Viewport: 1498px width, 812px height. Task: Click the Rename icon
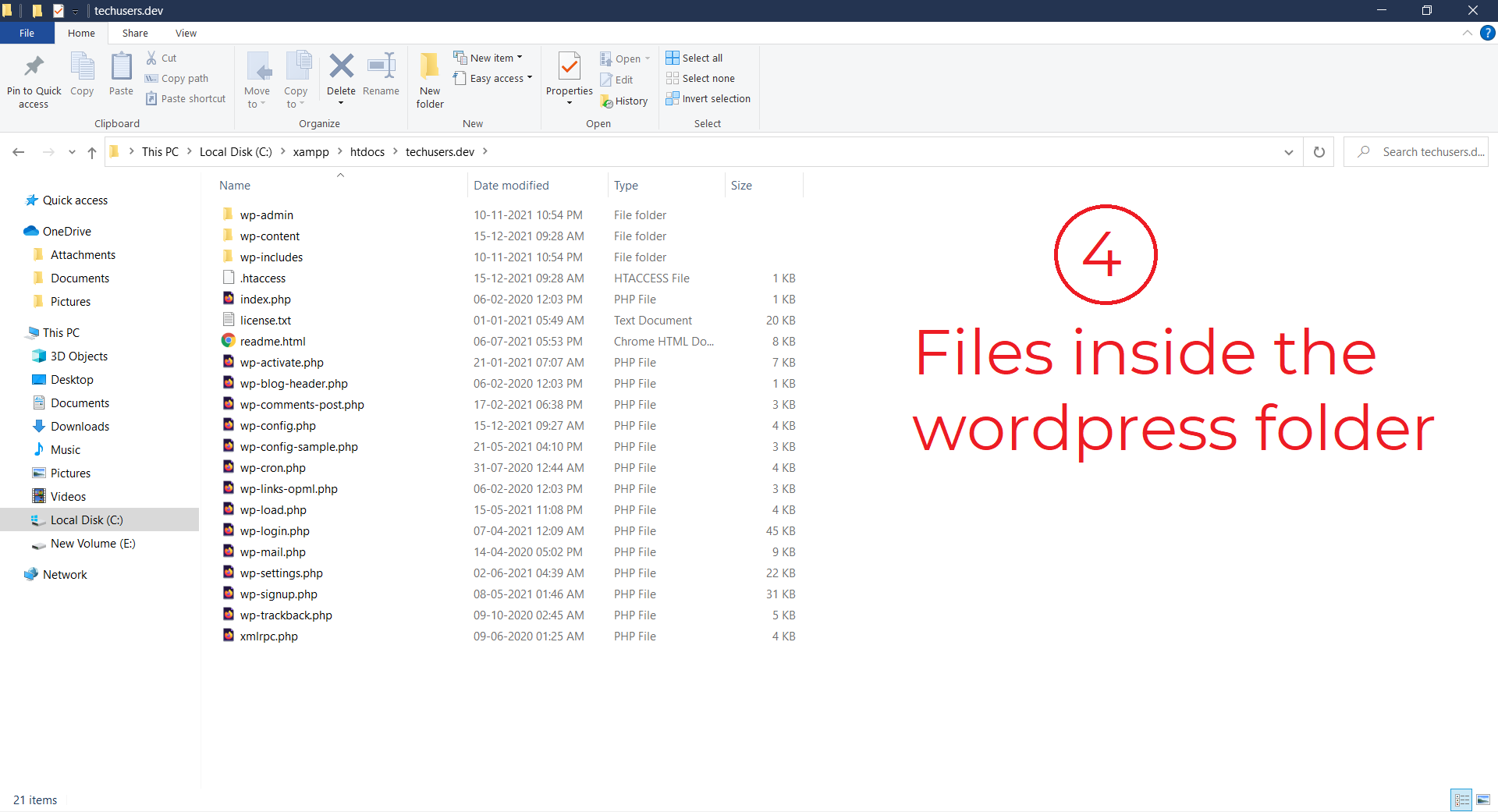click(x=381, y=66)
